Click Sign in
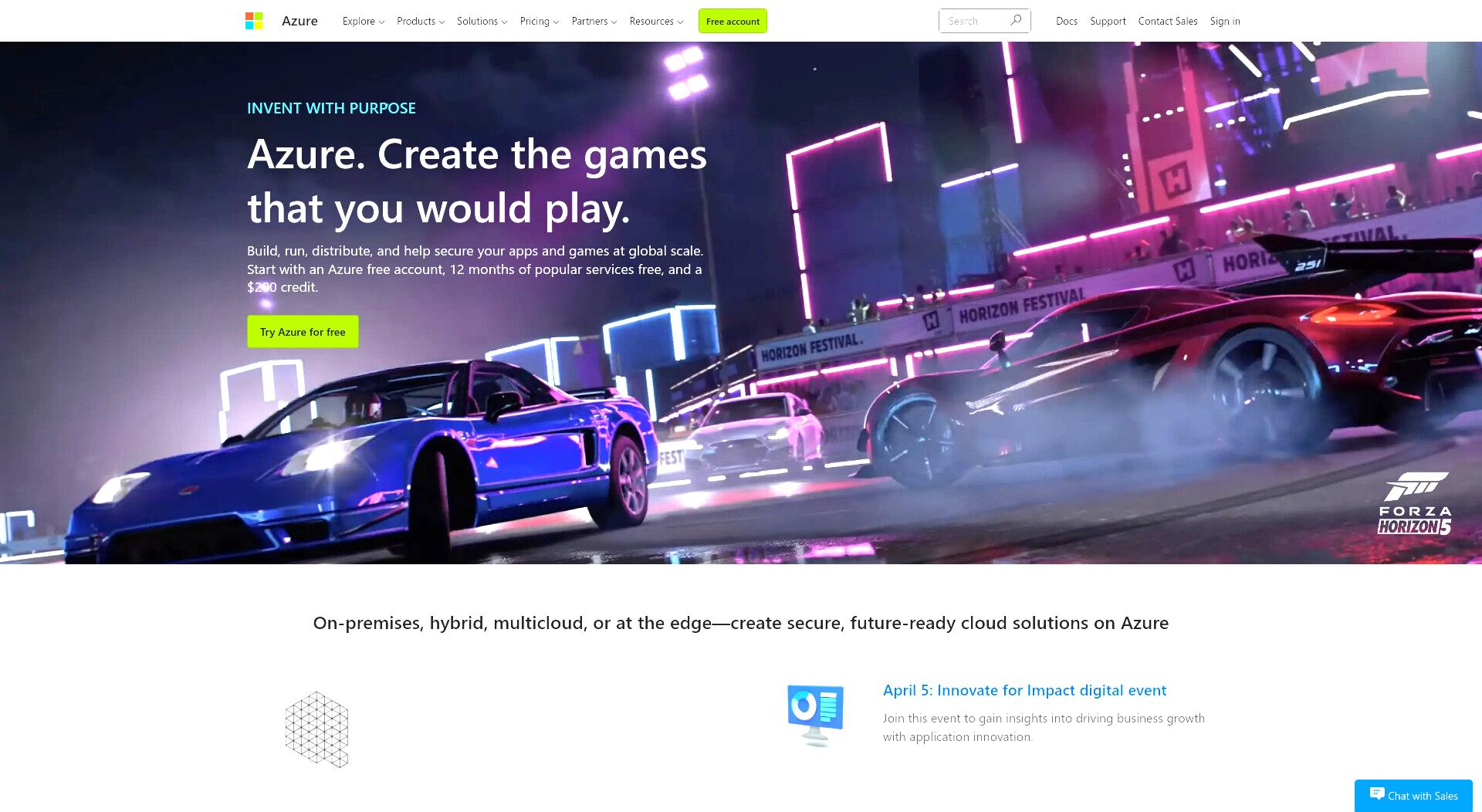 coord(1225,21)
